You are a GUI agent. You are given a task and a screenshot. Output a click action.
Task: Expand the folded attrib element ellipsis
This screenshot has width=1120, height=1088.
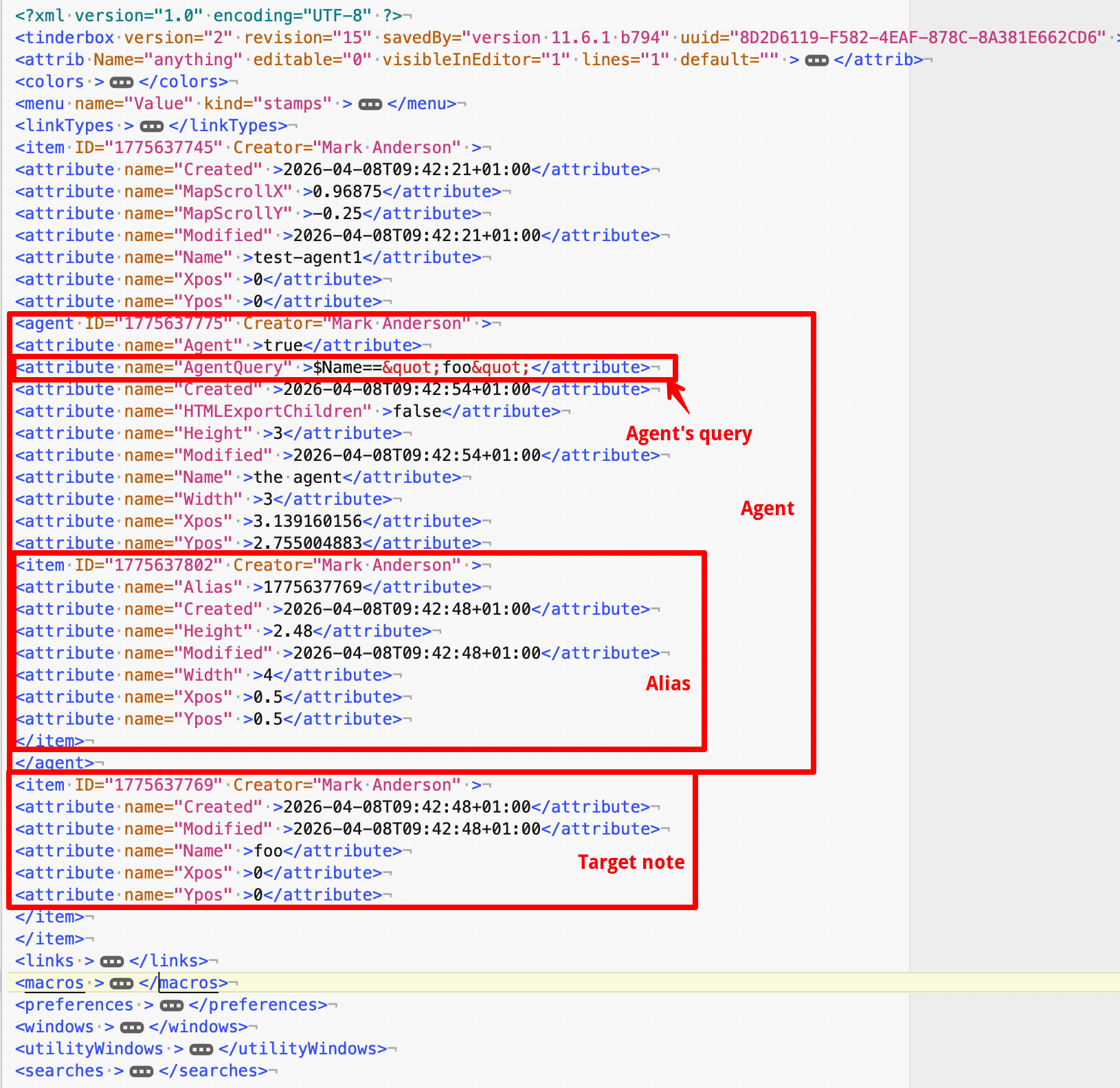click(816, 60)
